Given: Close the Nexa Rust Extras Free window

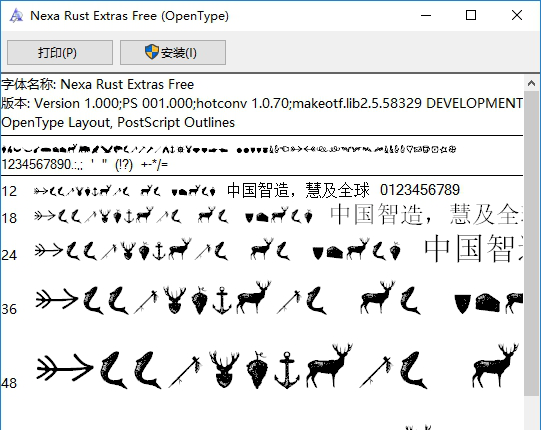Looking at the screenshot, I should 517,16.
